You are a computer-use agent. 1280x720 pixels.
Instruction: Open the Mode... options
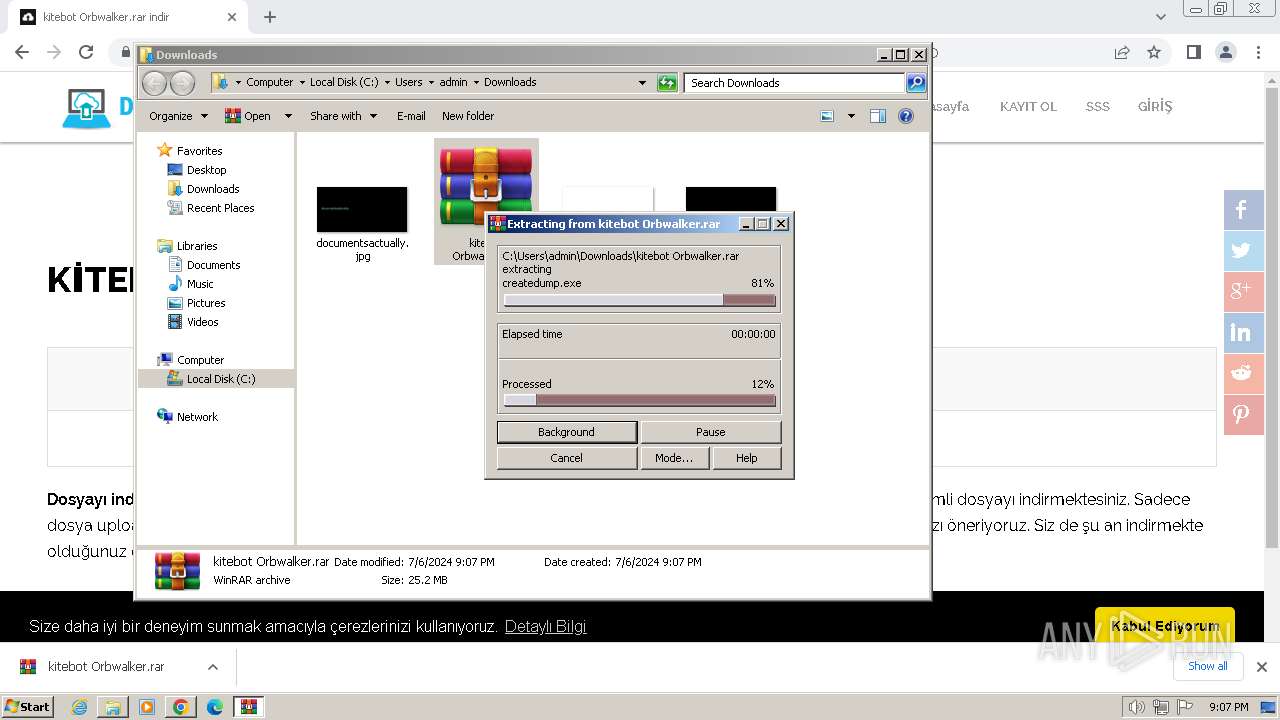pyautogui.click(x=674, y=458)
